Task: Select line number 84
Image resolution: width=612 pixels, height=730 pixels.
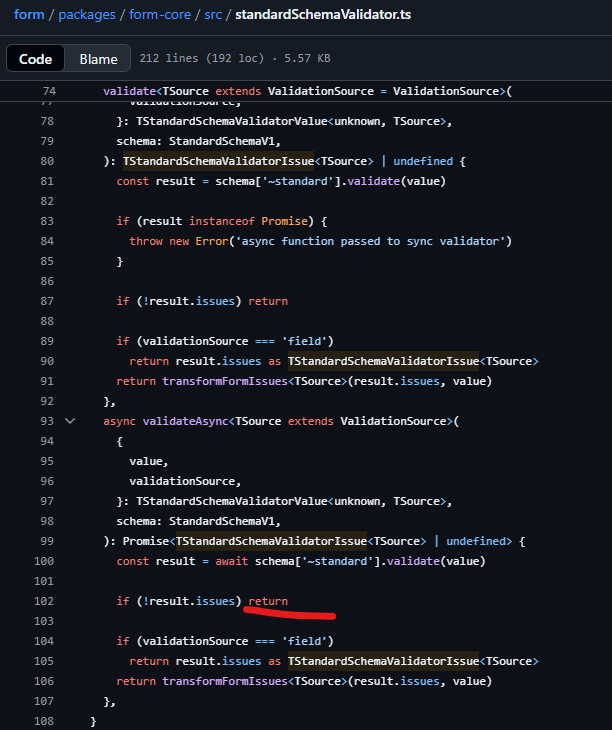Action: [x=47, y=241]
